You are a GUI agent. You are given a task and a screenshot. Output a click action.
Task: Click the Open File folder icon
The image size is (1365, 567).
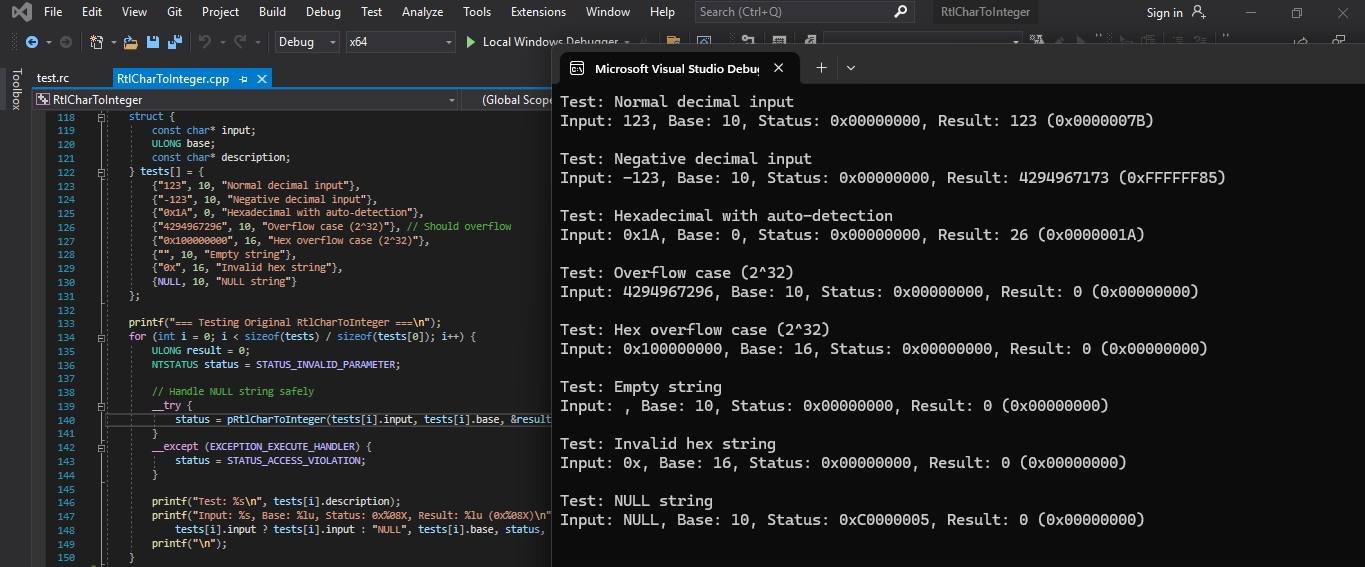click(x=130, y=42)
